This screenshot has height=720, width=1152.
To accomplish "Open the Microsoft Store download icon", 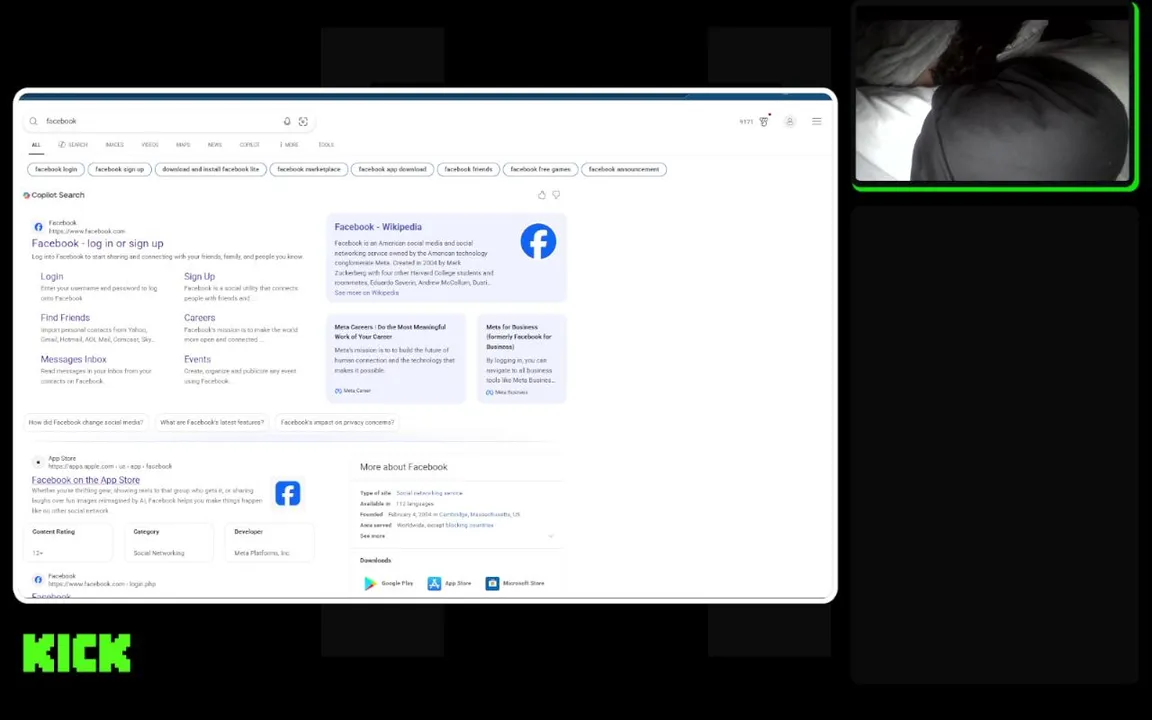I will 492,583.
